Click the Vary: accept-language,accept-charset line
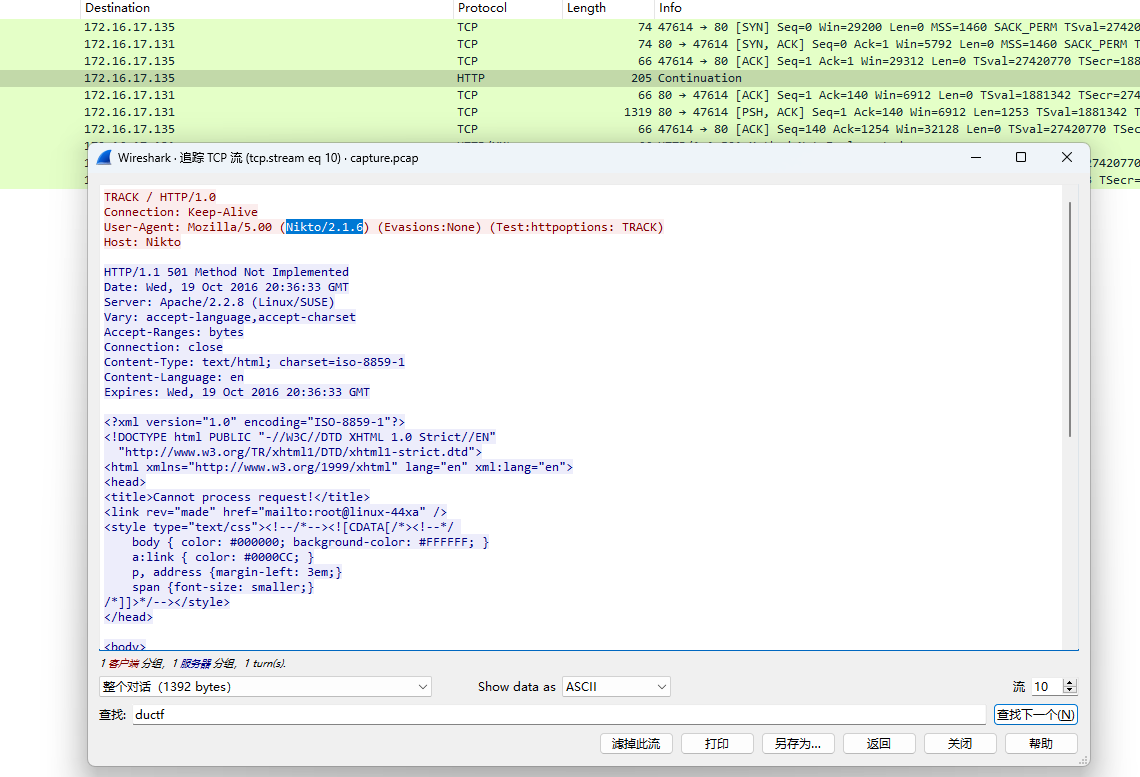The width and height of the screenshot is (1140, 777). pos(230,317)
